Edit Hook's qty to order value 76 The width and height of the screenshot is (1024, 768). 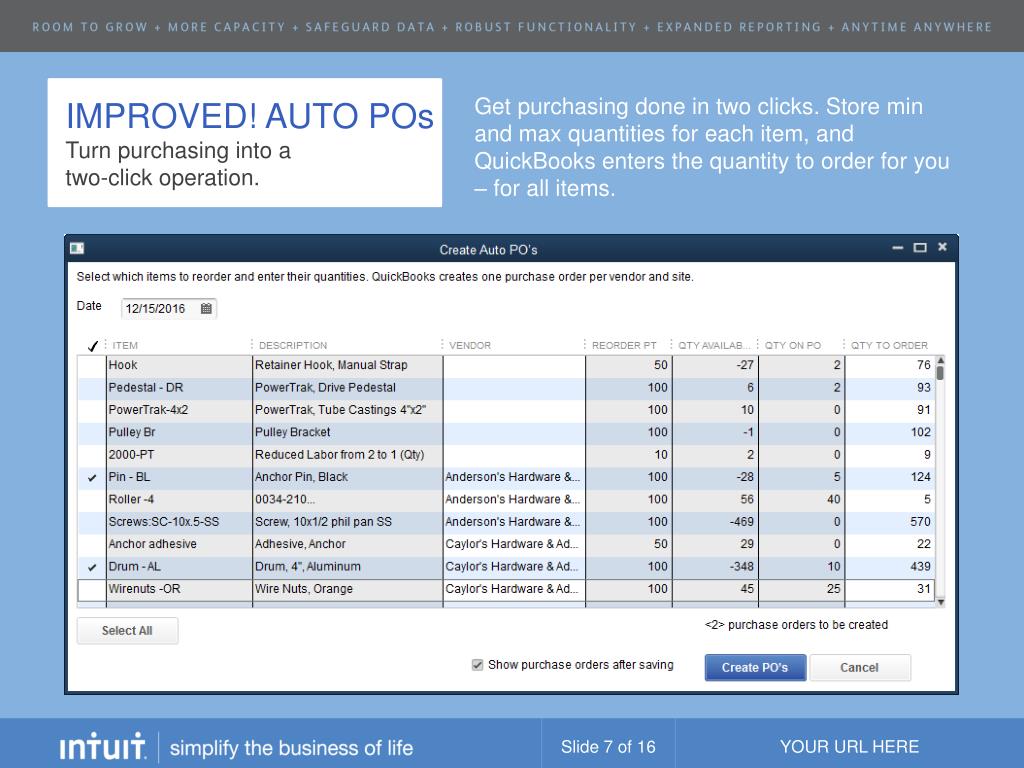[889, 366]
